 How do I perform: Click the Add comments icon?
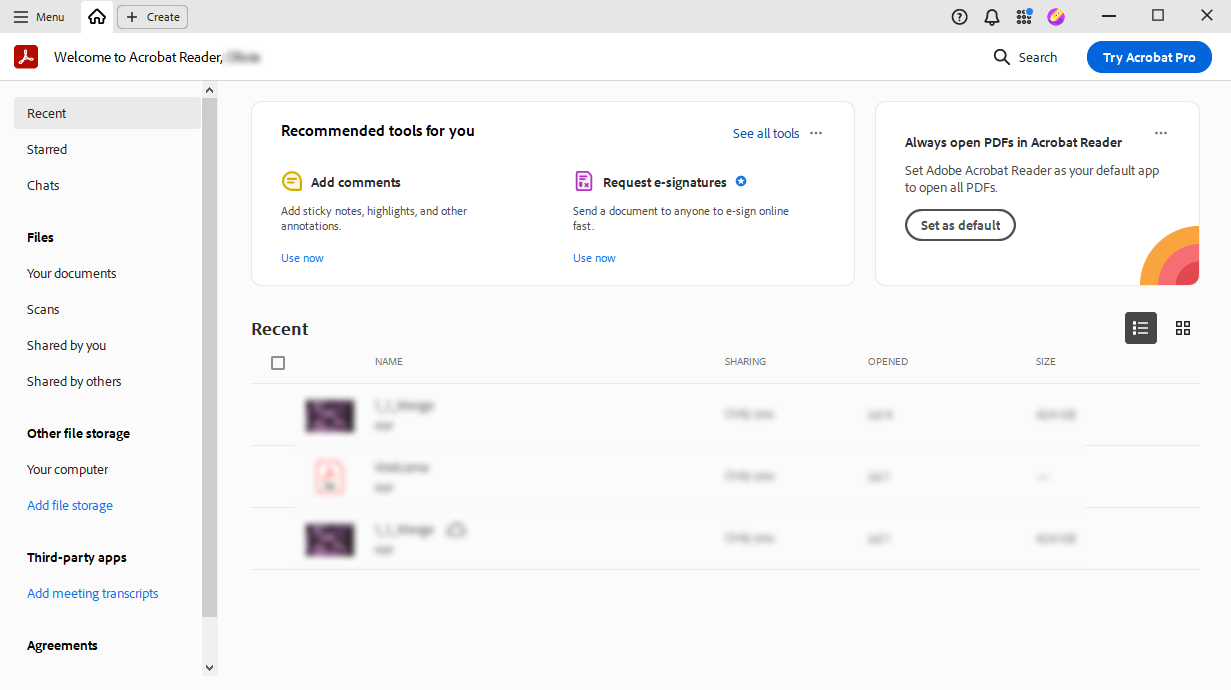point(292,182)
